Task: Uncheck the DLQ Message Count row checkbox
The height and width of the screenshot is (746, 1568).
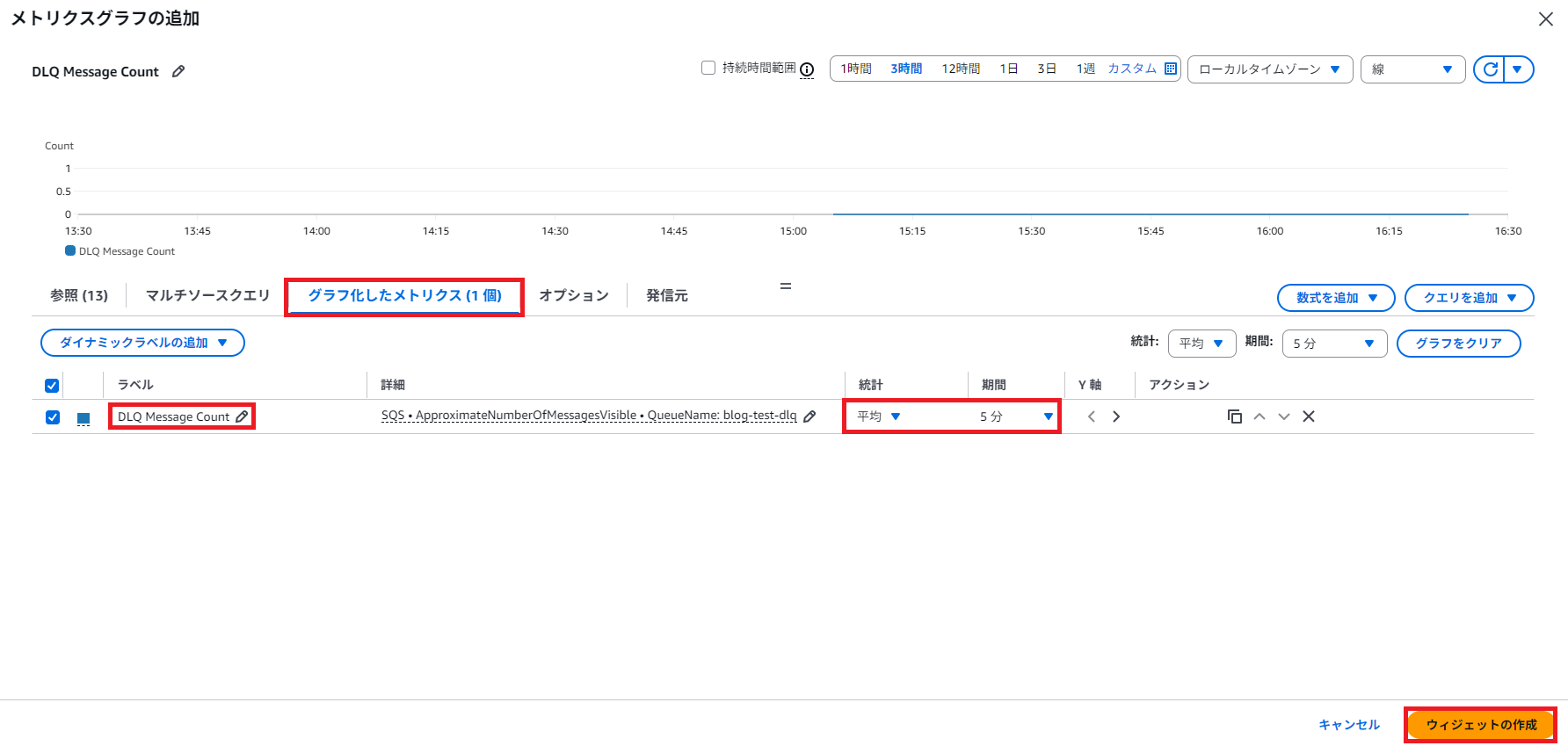Action: point(53,417)
